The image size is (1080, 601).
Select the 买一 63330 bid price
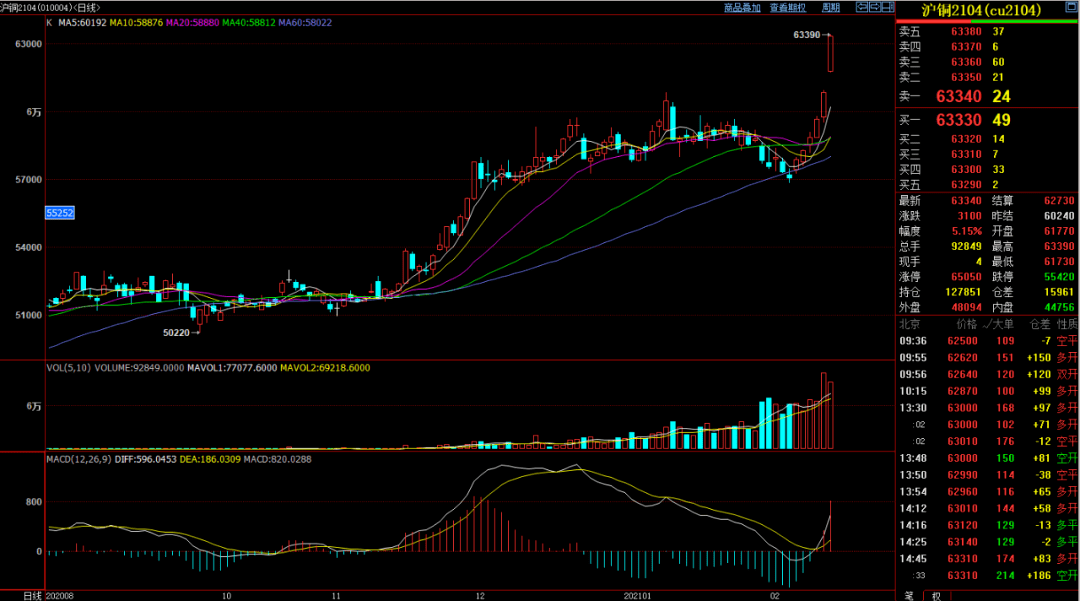(x=961, y=120)
